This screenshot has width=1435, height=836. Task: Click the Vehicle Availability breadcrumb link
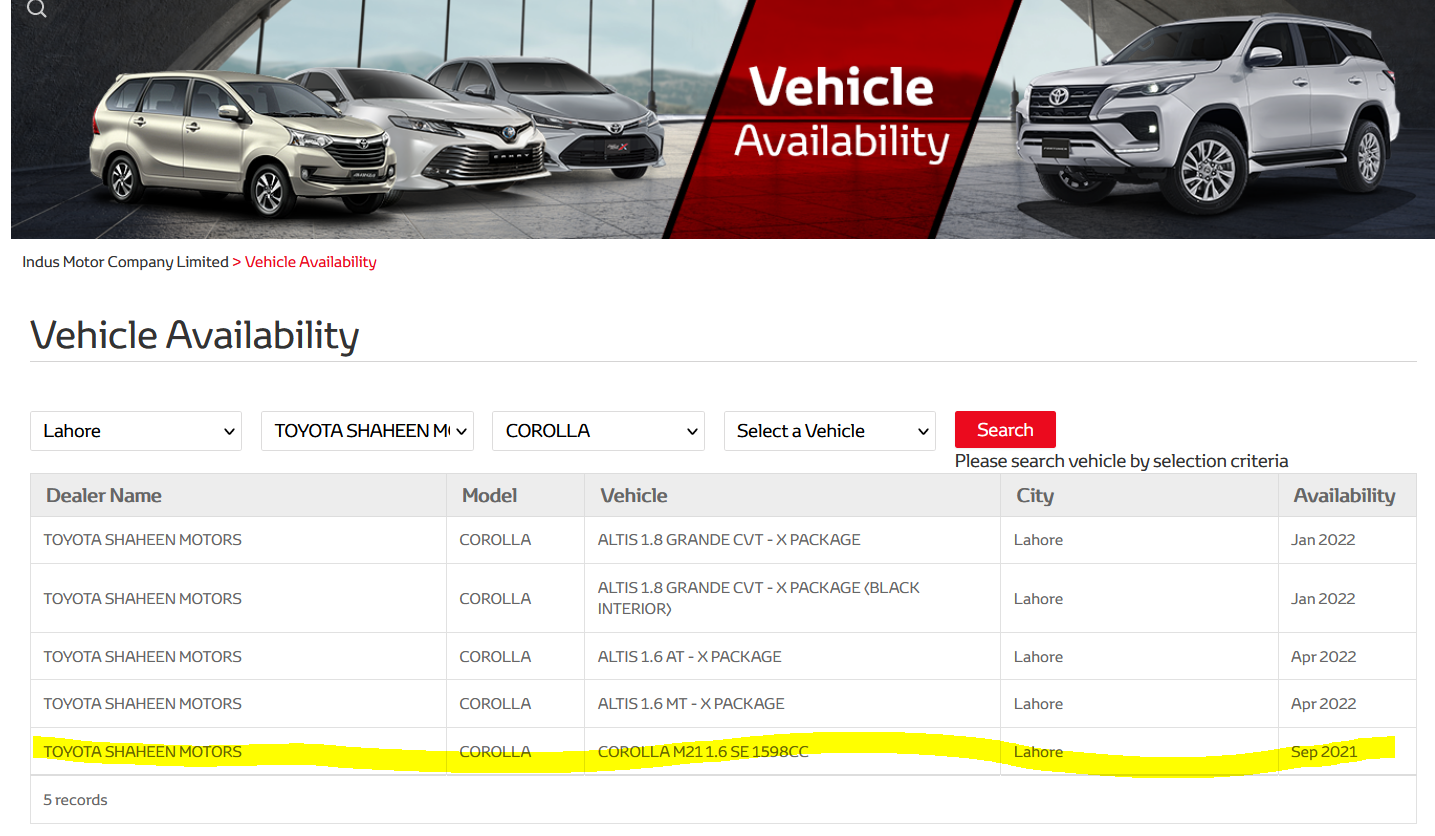[311, 262]
